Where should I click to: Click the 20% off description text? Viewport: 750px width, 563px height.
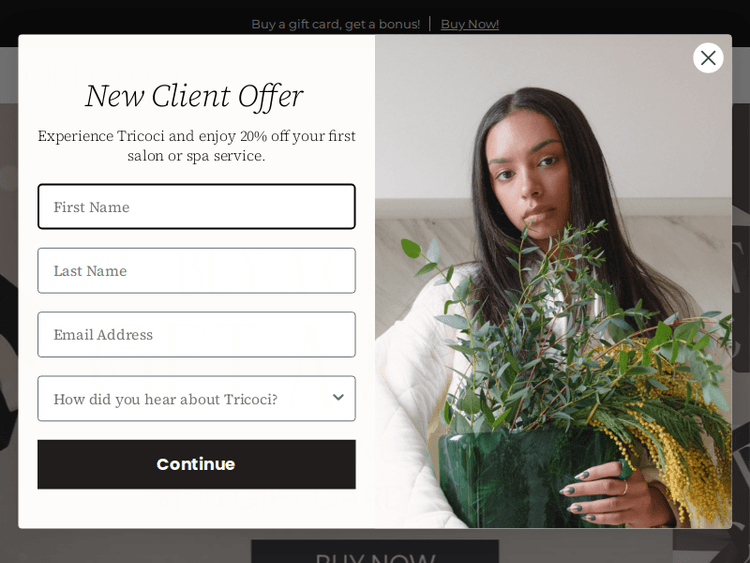(197, 146)
